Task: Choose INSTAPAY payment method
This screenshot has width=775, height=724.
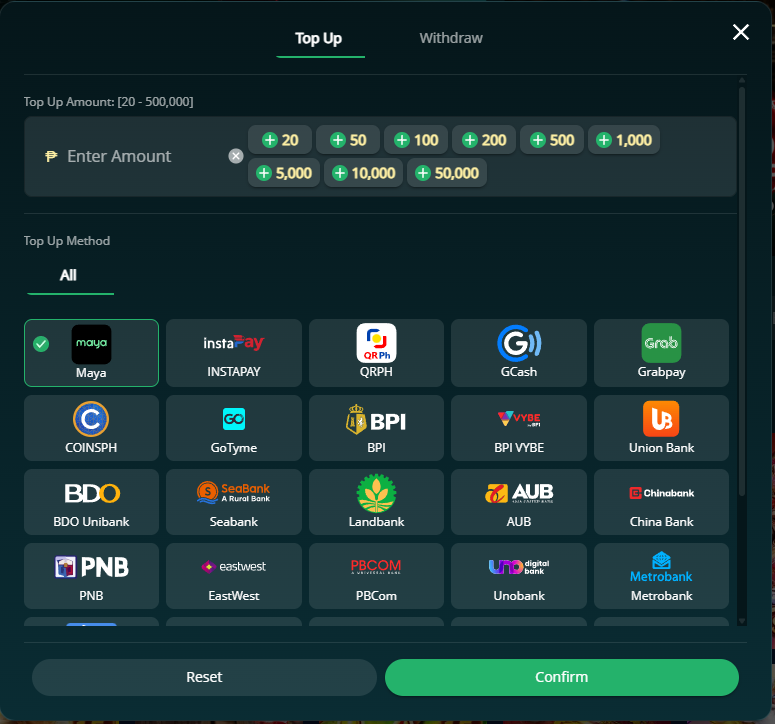Action: pyautogui.click(x=234, y=353)
